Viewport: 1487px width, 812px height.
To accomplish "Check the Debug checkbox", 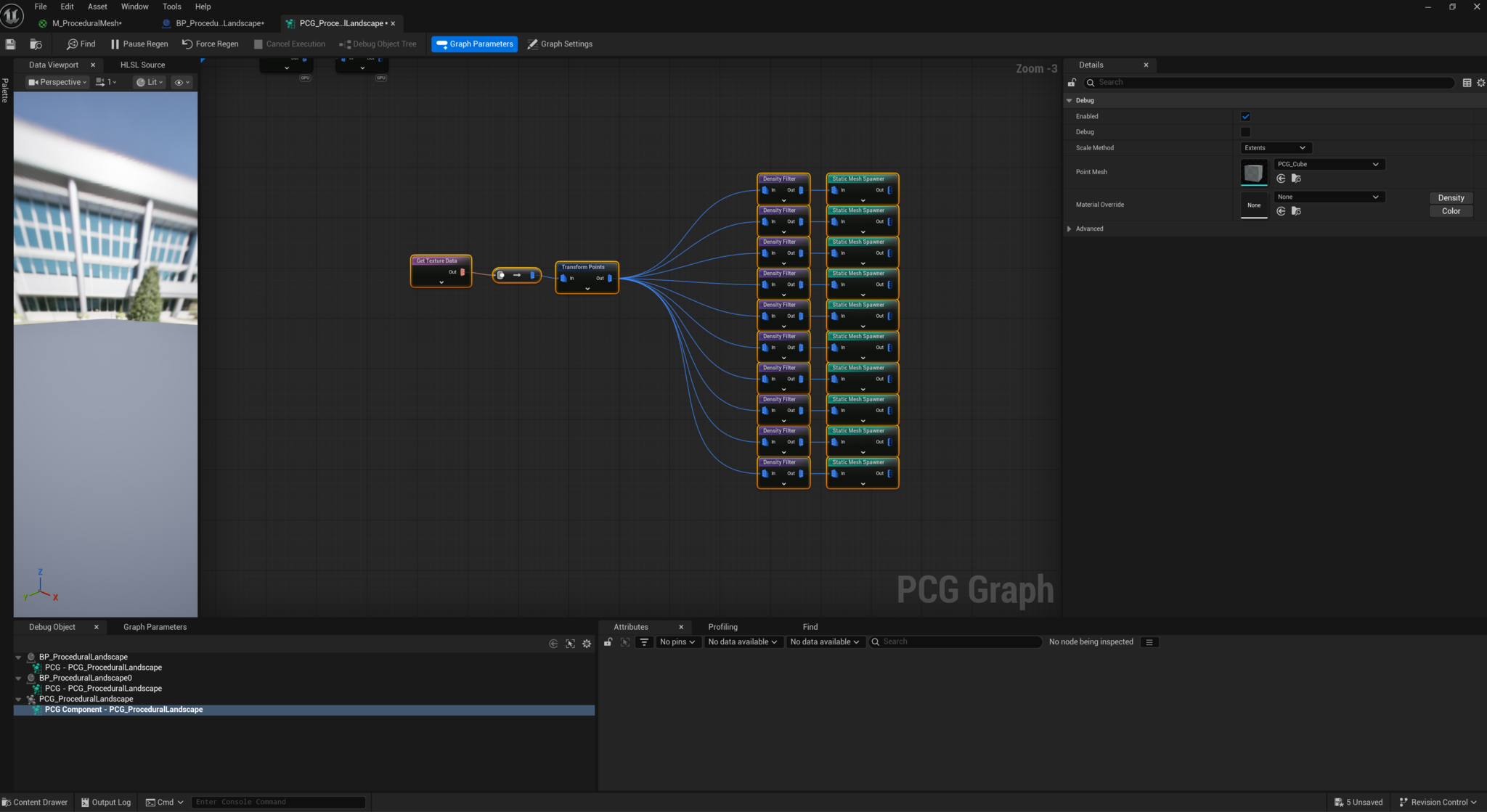I will (1245, 132).
